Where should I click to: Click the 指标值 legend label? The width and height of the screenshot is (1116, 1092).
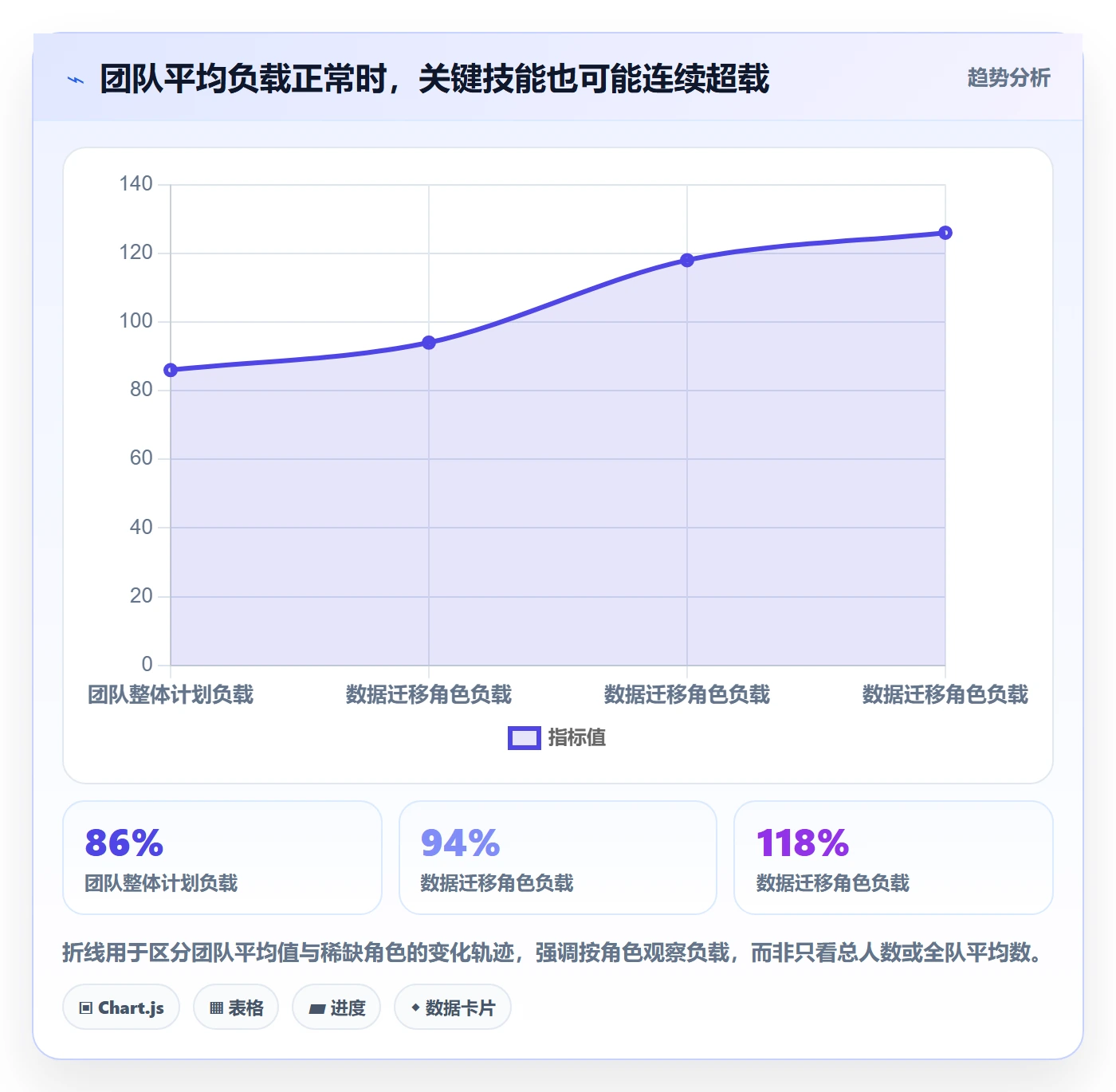[577, 738]
